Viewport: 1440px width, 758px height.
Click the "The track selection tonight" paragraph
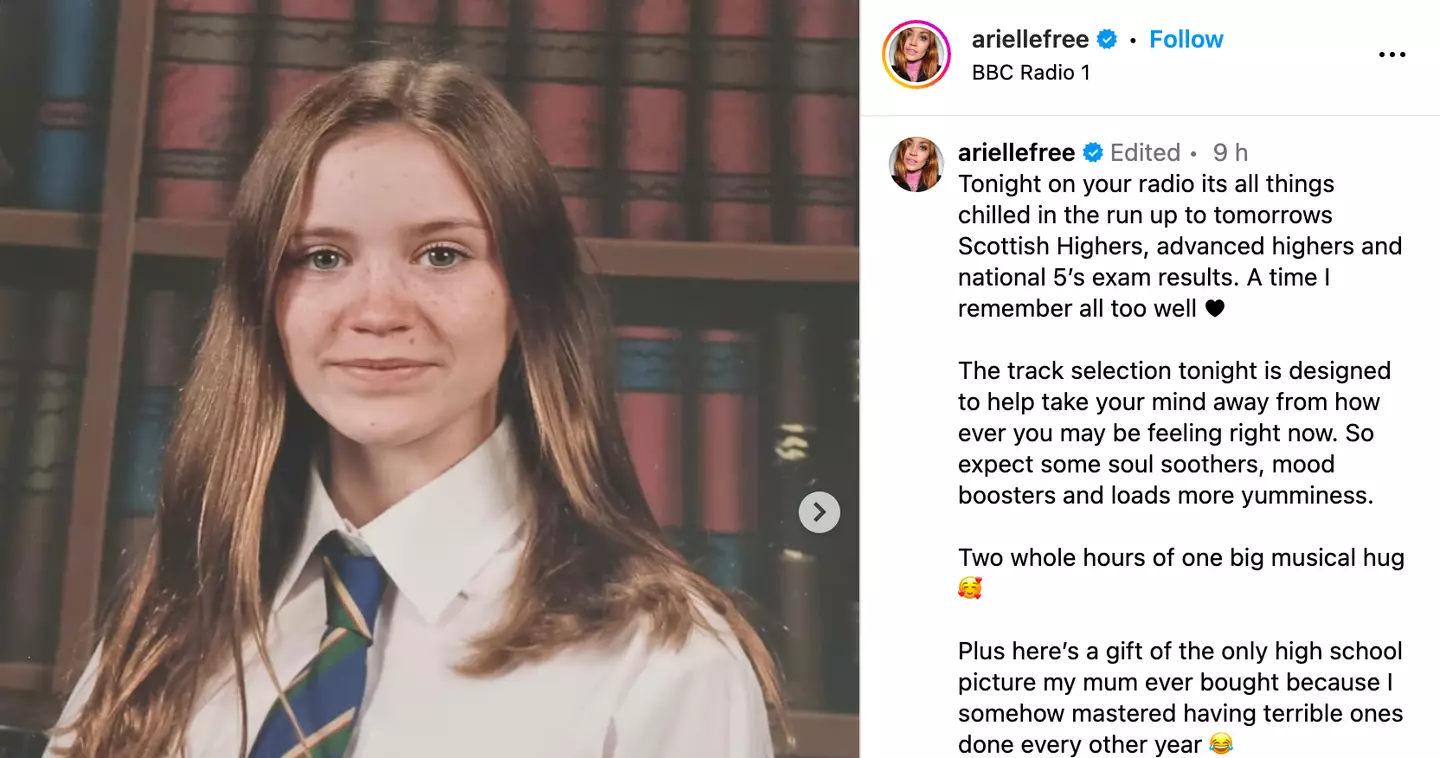pos(1170,433)
